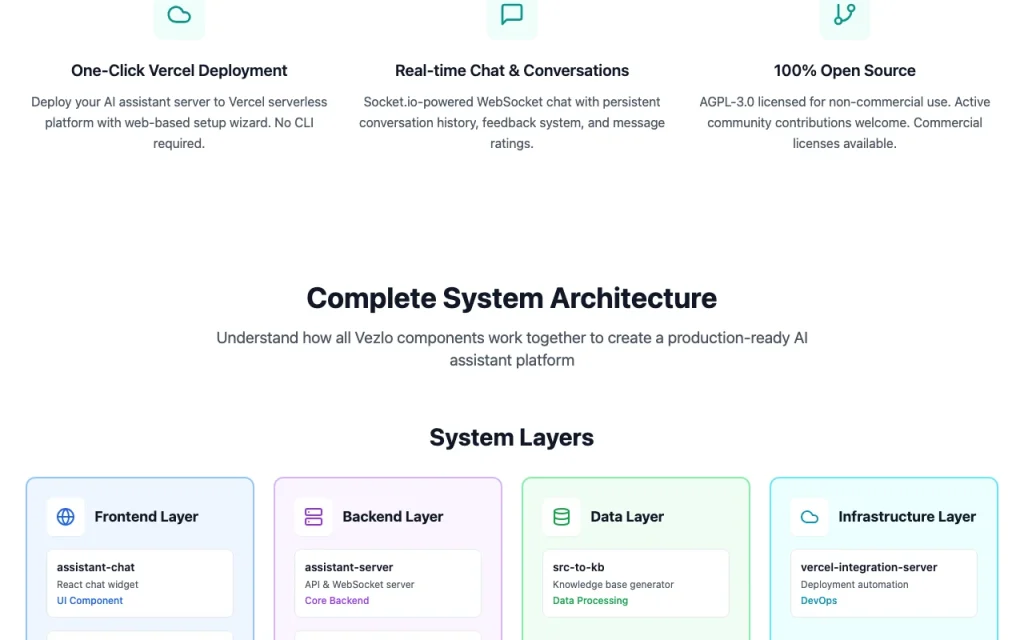Screen dimensions: 1024x640
Task: Click the cloud icon in Infrastructure Layer
Action: (810, 517)
